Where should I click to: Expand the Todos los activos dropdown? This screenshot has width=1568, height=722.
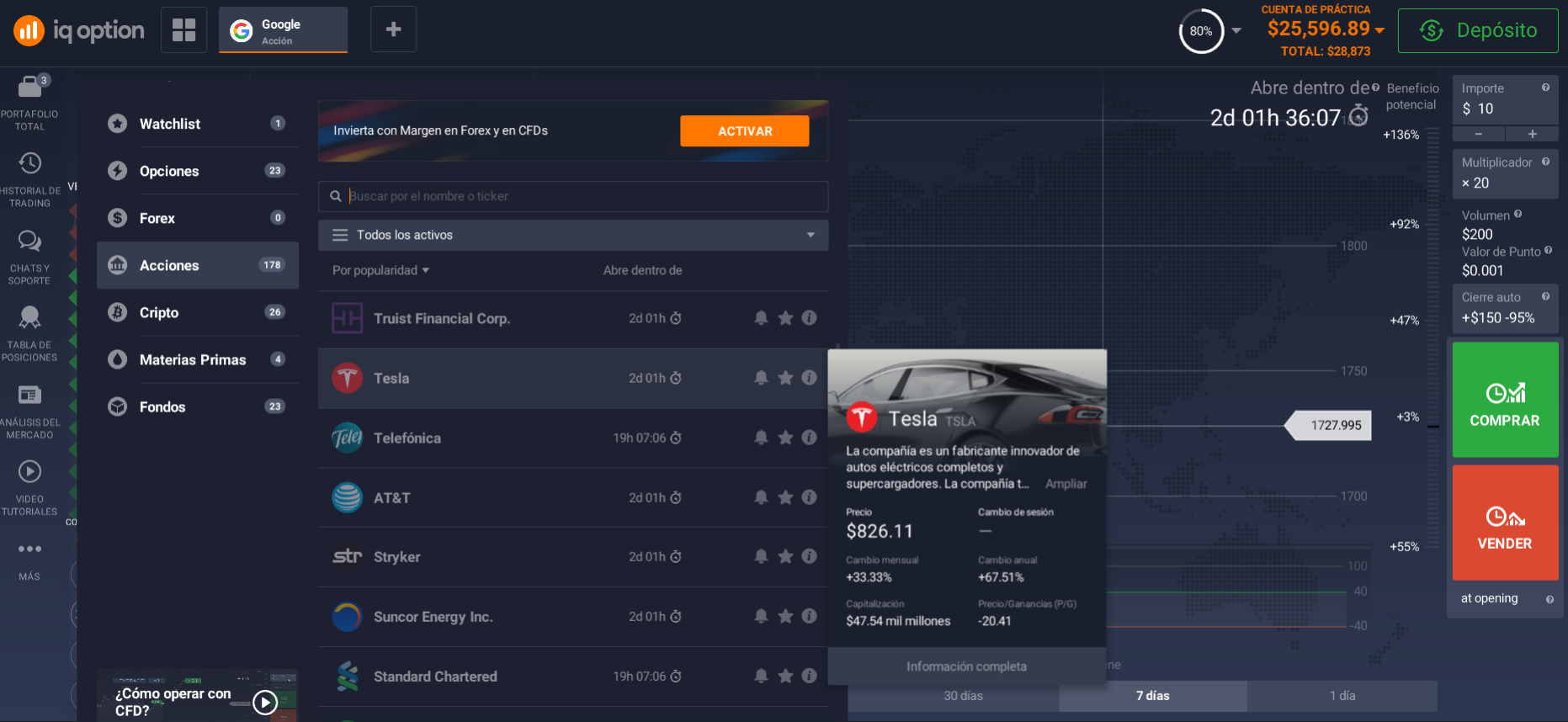(573, 235)
